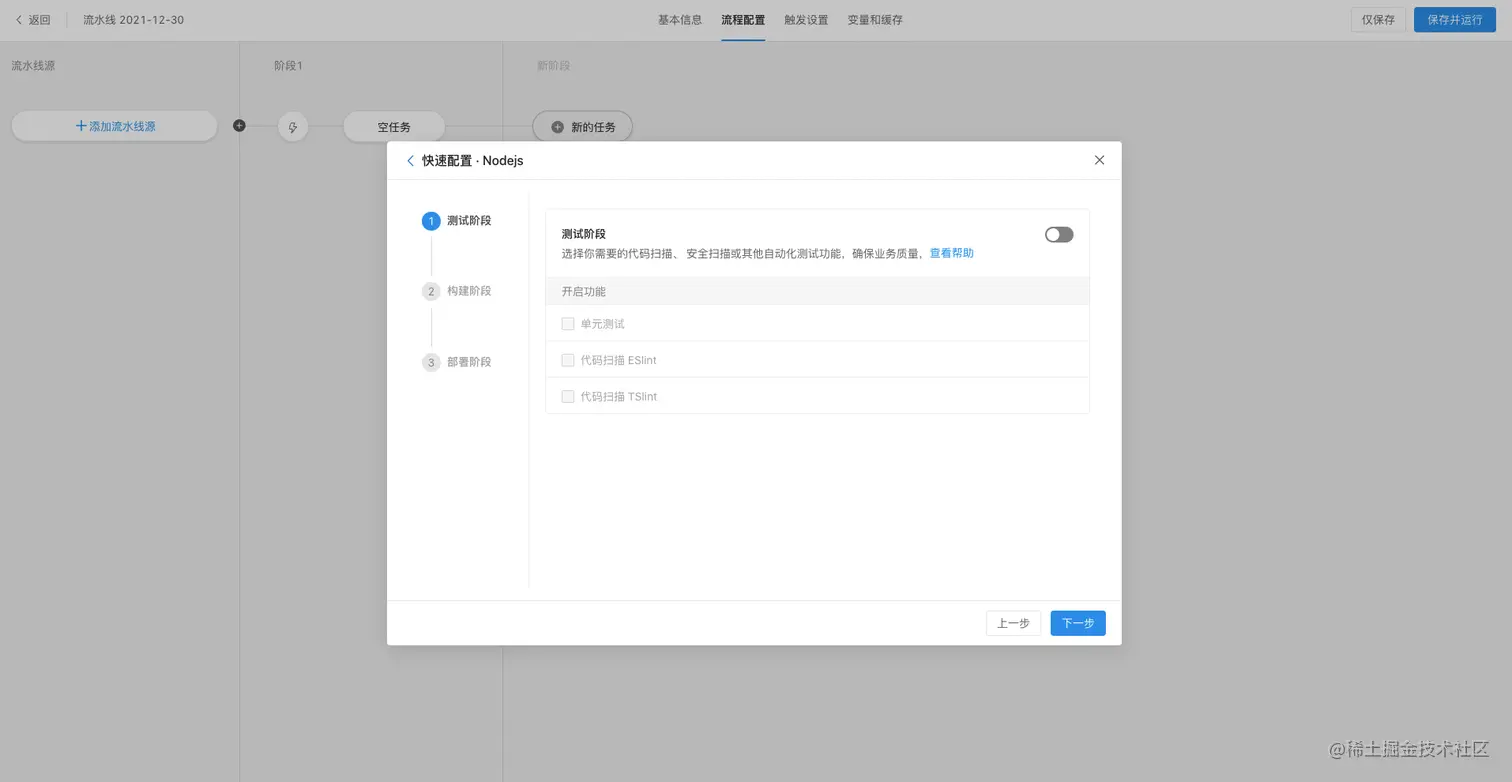Screen dimensions: 1512x782
Task: Click the 上一步 button
Action: click(1013, 623)
